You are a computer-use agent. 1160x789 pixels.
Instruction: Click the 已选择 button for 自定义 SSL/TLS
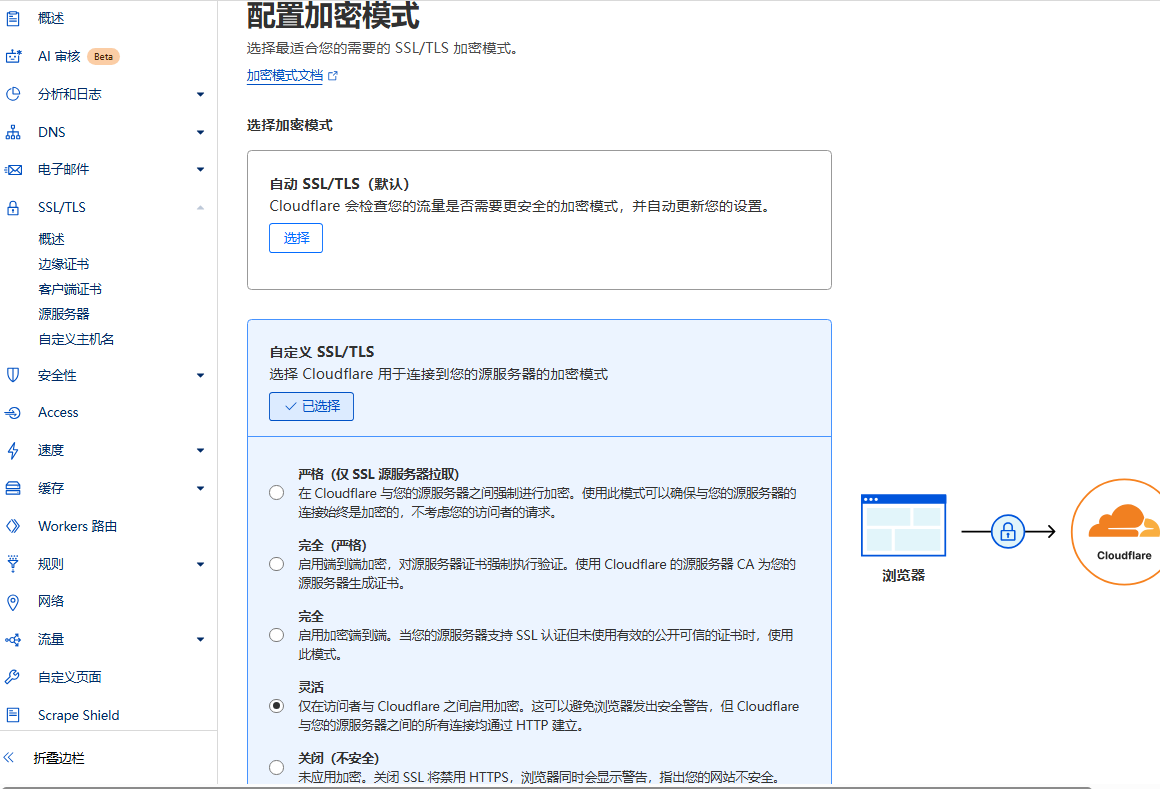[x=311, y=407]
